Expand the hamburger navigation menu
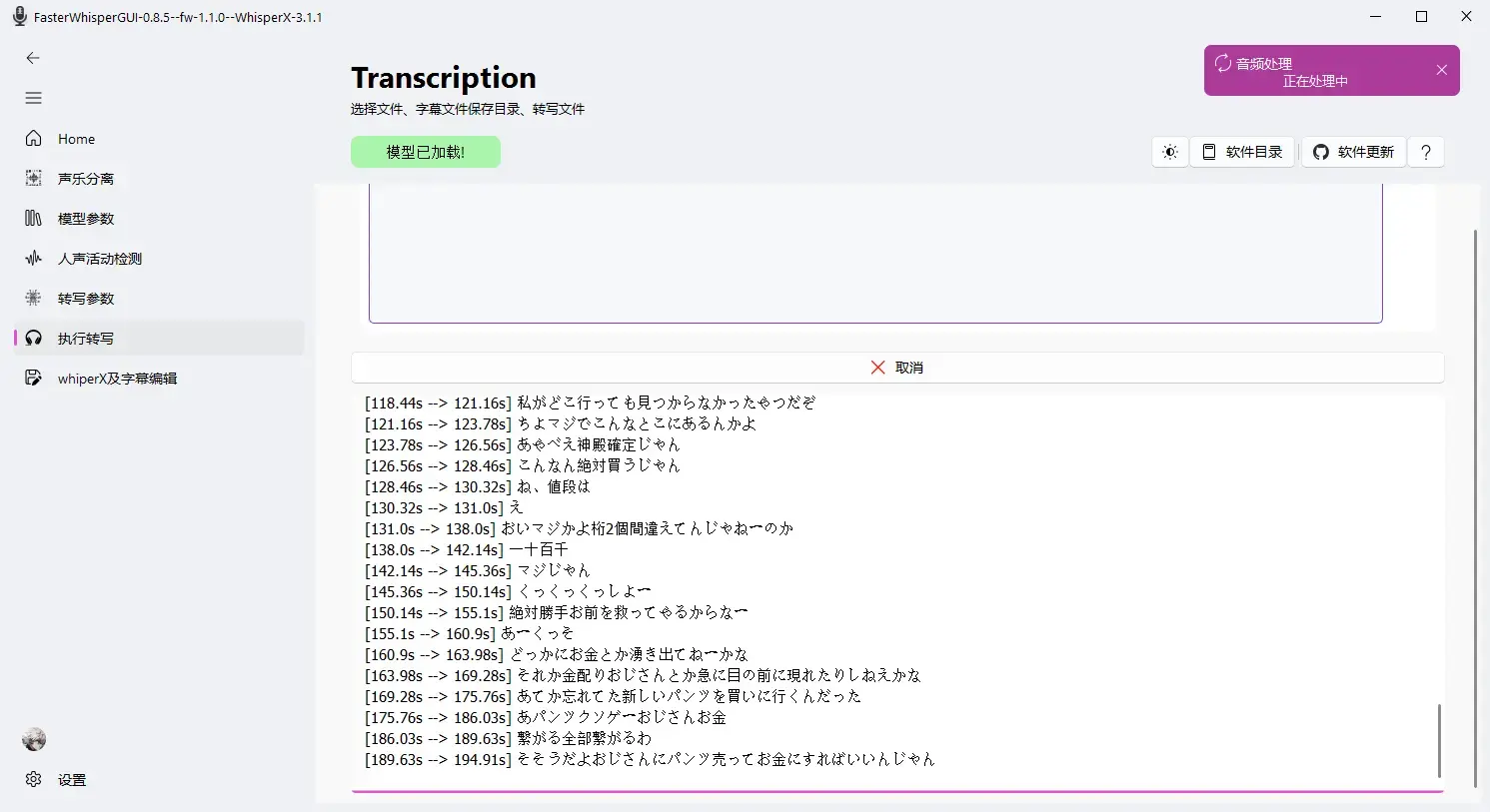 tap(33, 98)
